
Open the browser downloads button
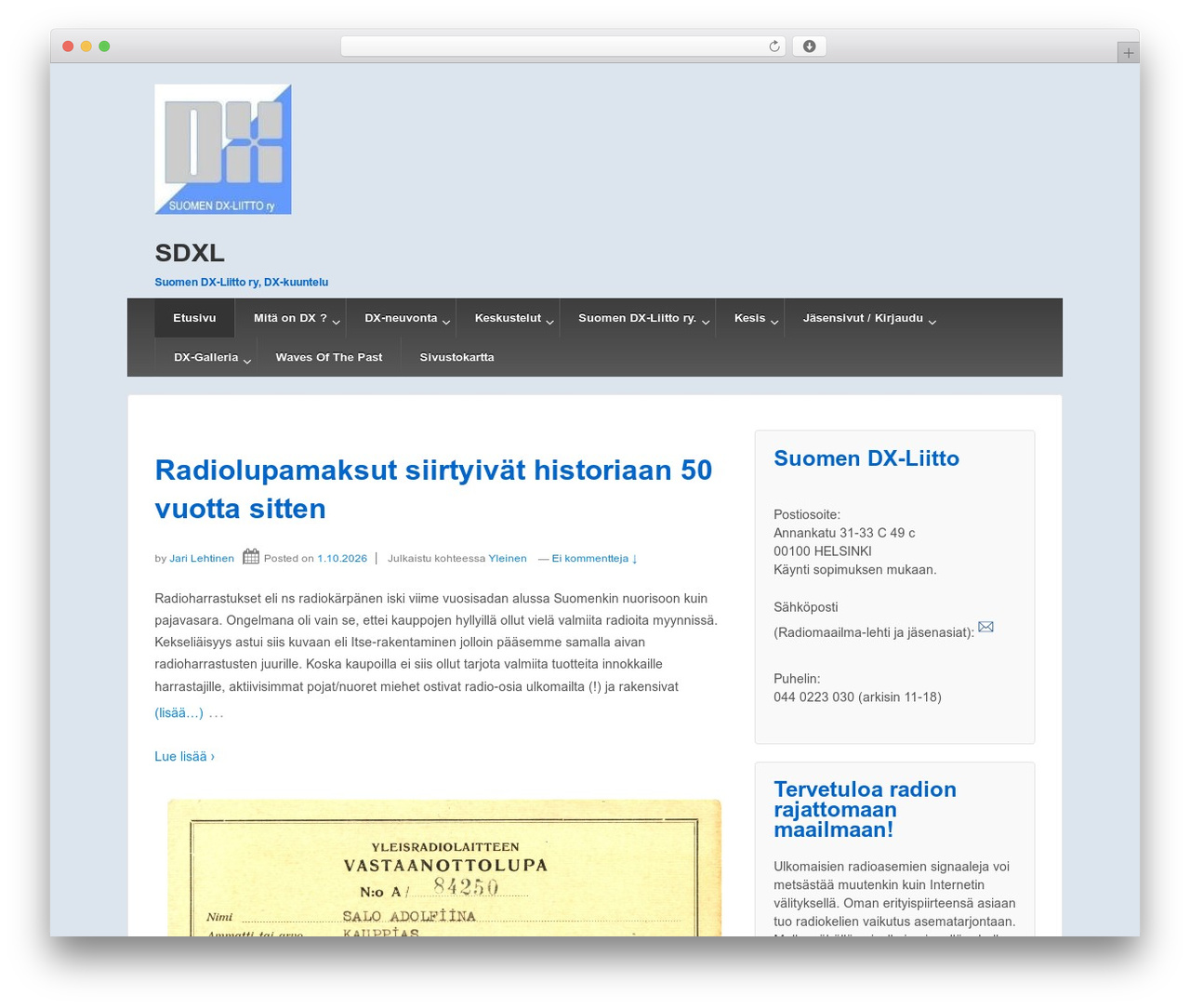coord(809,46)
